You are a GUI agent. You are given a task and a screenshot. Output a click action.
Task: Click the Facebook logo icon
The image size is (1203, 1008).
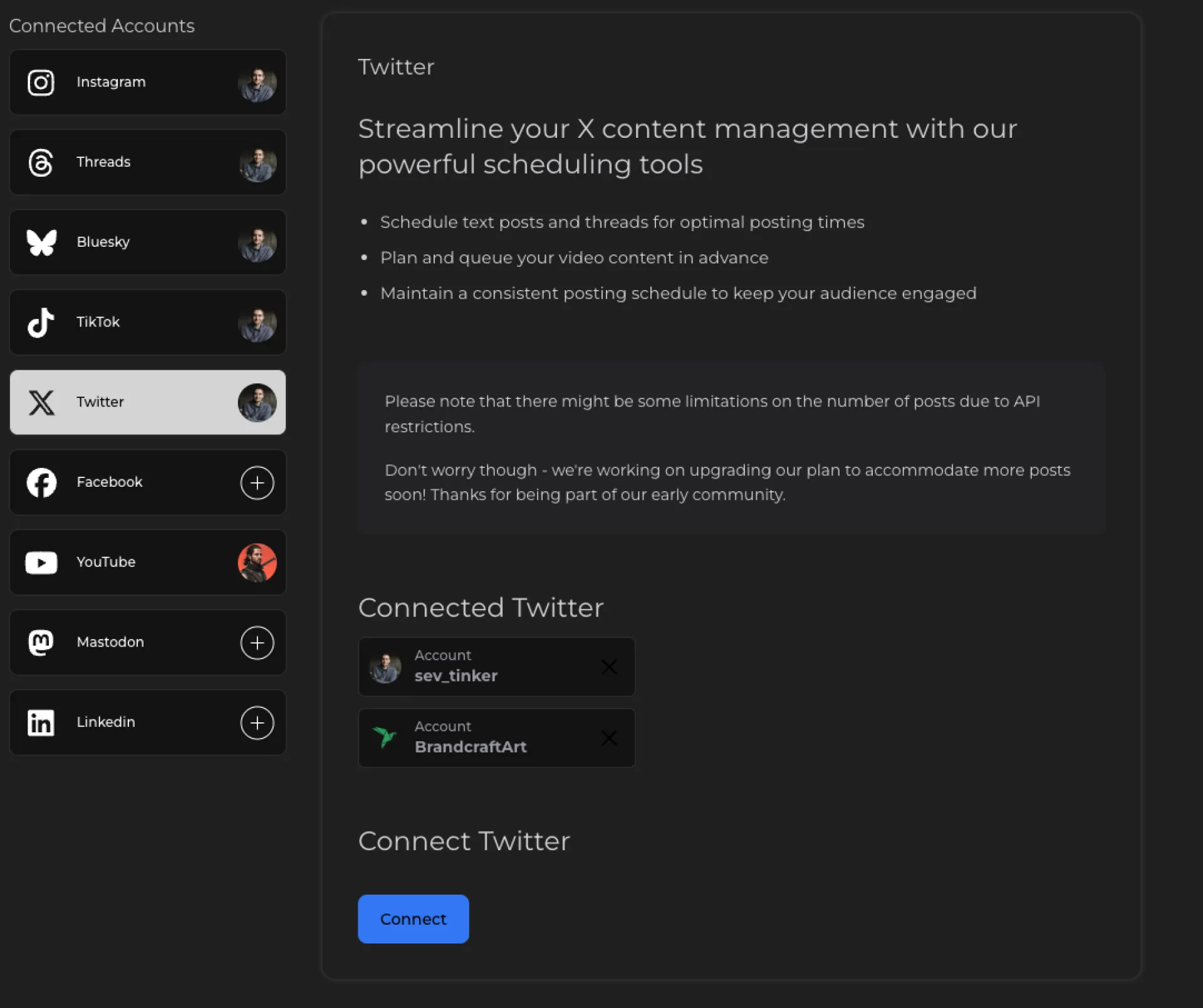[x=41, y=482]
